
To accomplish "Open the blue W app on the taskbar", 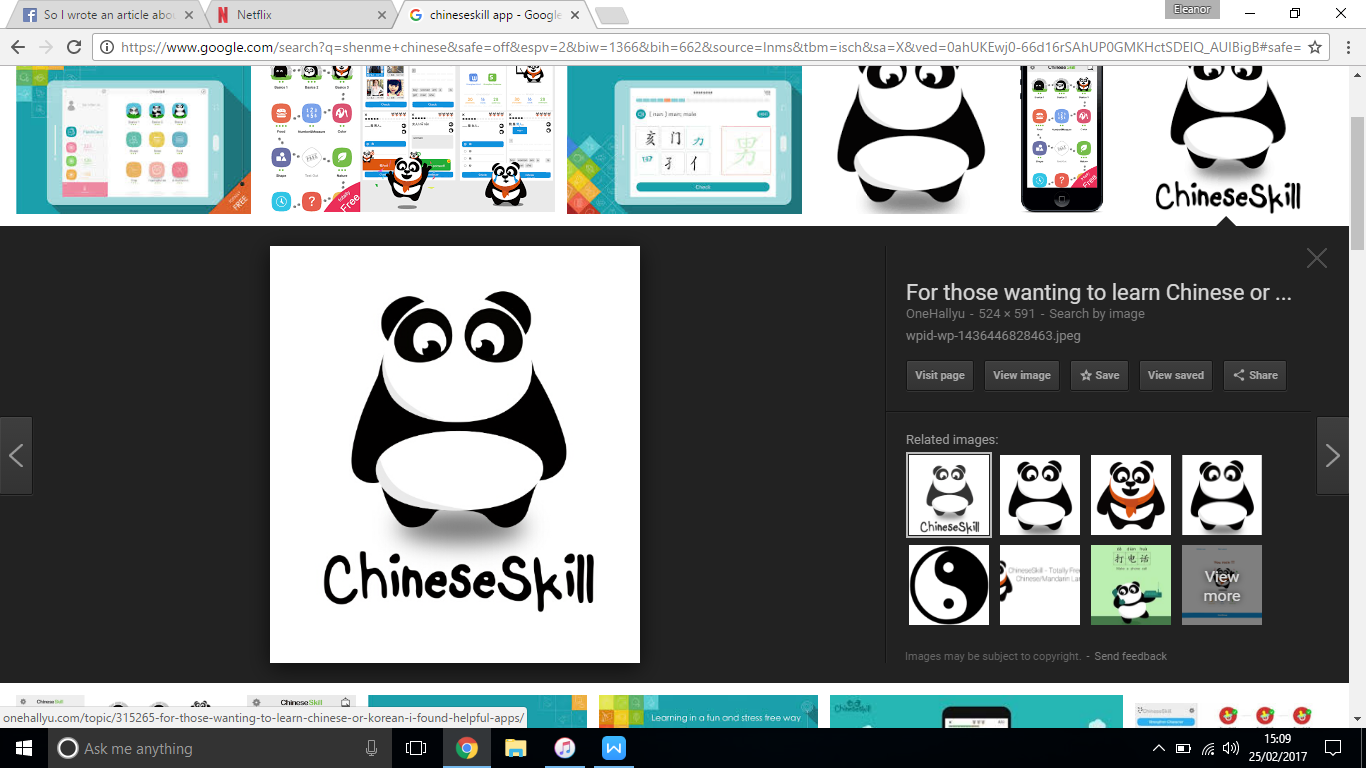I will 613,748.
